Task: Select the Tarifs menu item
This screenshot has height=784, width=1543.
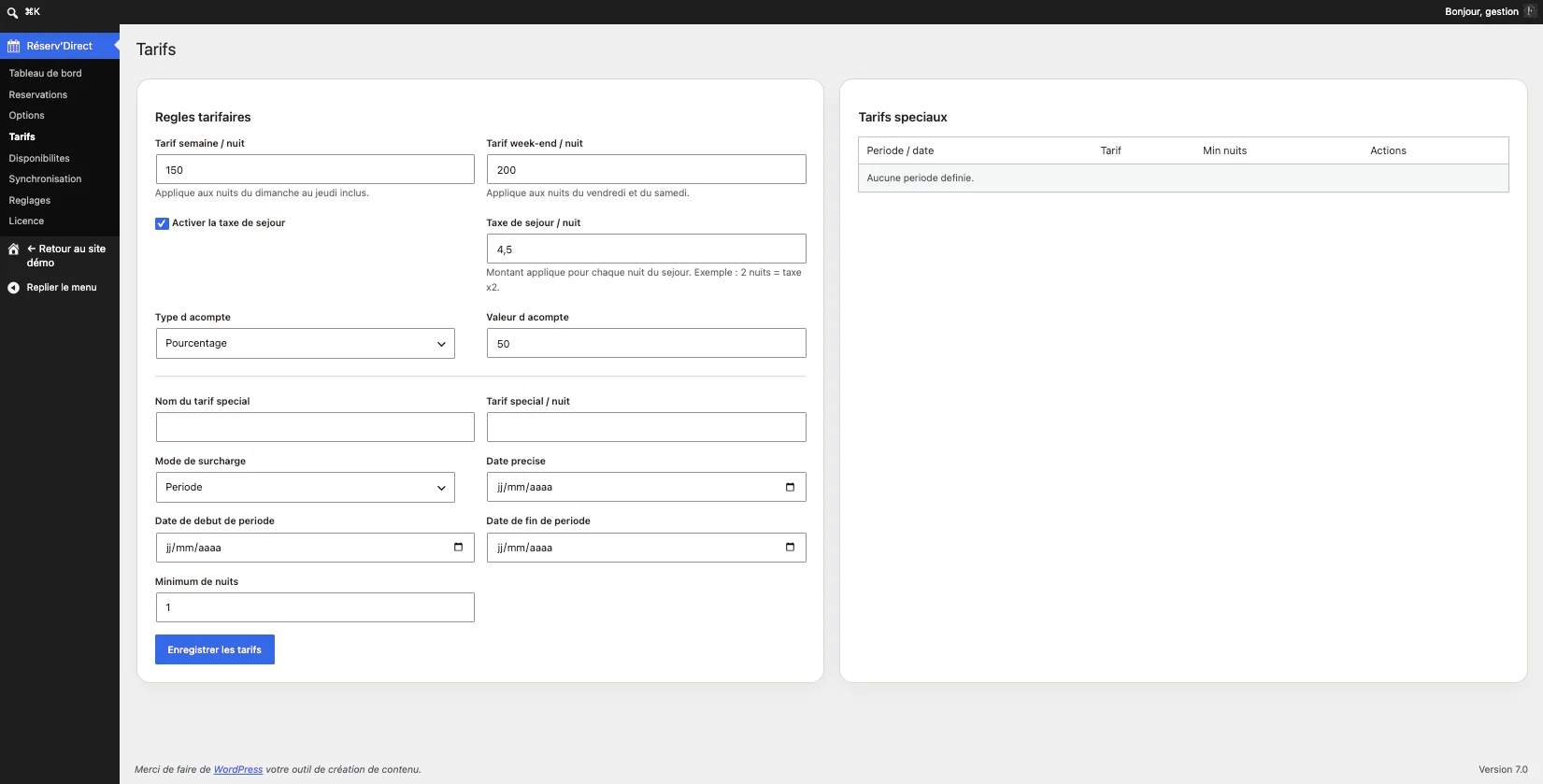Action: (x=22, y=136)
